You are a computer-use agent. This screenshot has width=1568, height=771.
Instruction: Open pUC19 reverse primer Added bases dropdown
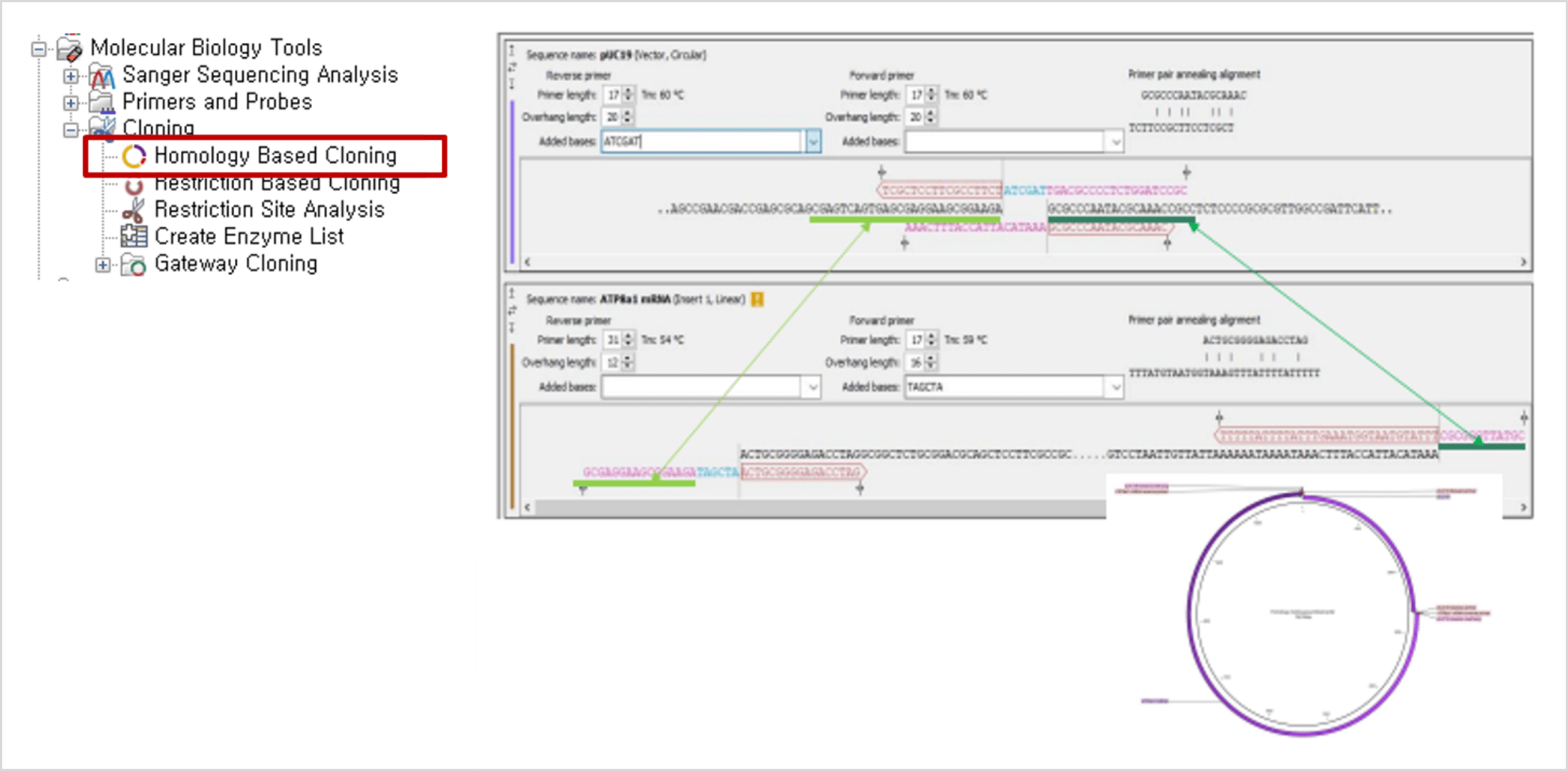[813, 142]
